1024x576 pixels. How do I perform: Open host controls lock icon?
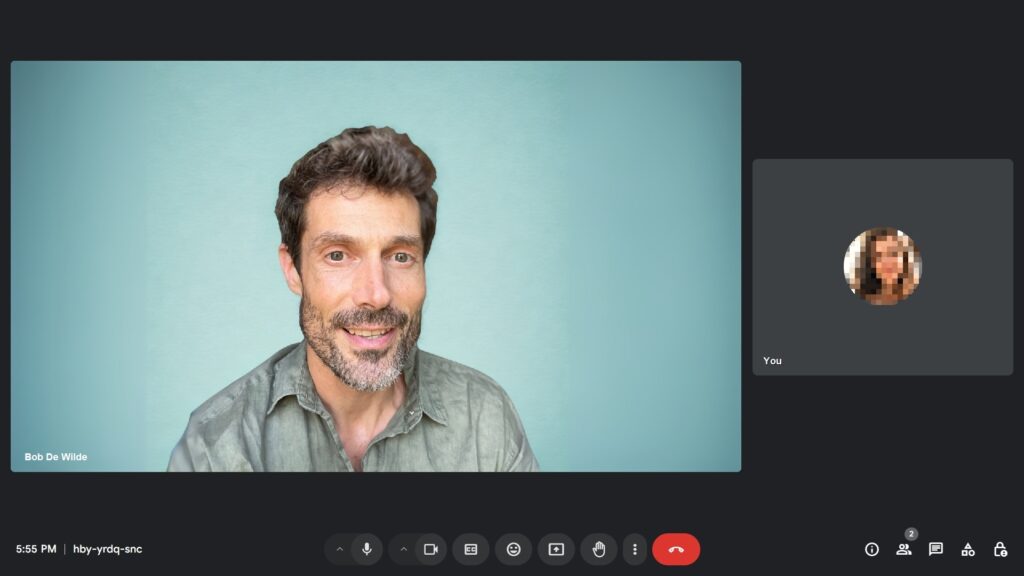coord(1000,549)
